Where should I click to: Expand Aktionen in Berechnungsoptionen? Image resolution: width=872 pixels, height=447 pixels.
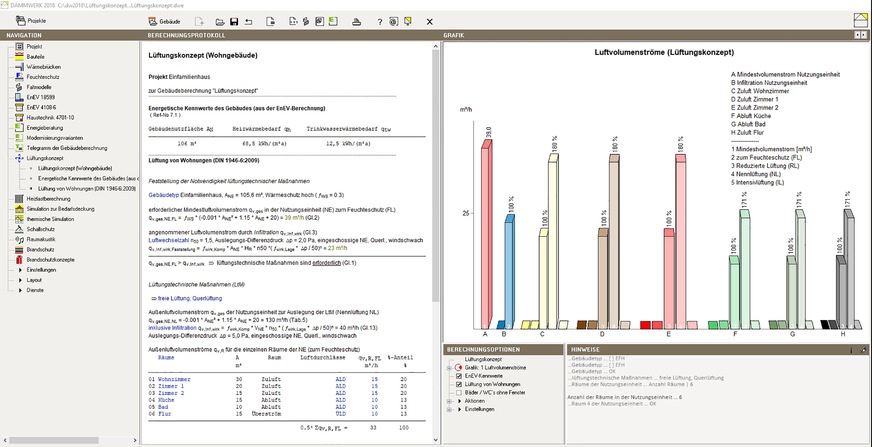coord(450,401)
